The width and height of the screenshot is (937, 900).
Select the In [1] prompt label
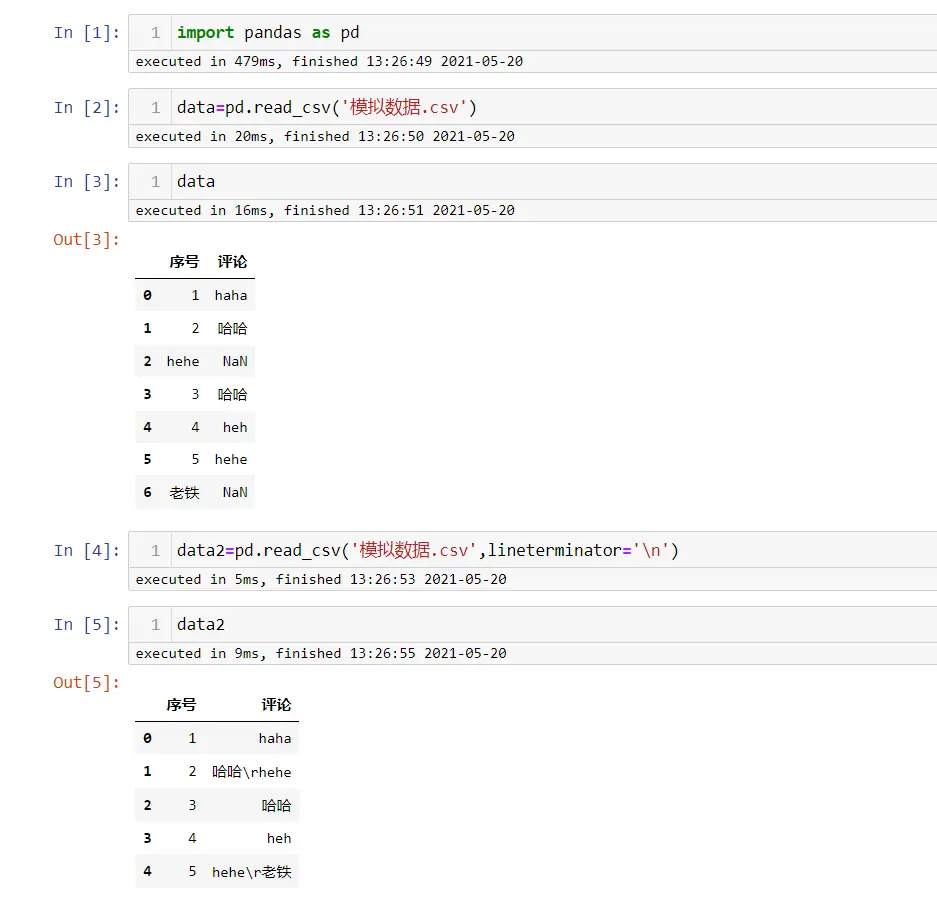pos(86,33)
